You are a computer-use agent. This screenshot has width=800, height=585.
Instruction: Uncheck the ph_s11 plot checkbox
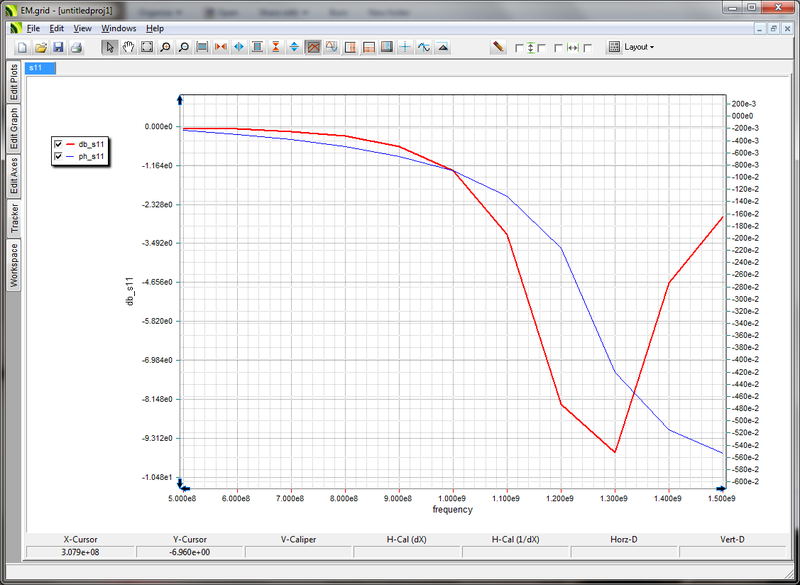click(58, 156)
